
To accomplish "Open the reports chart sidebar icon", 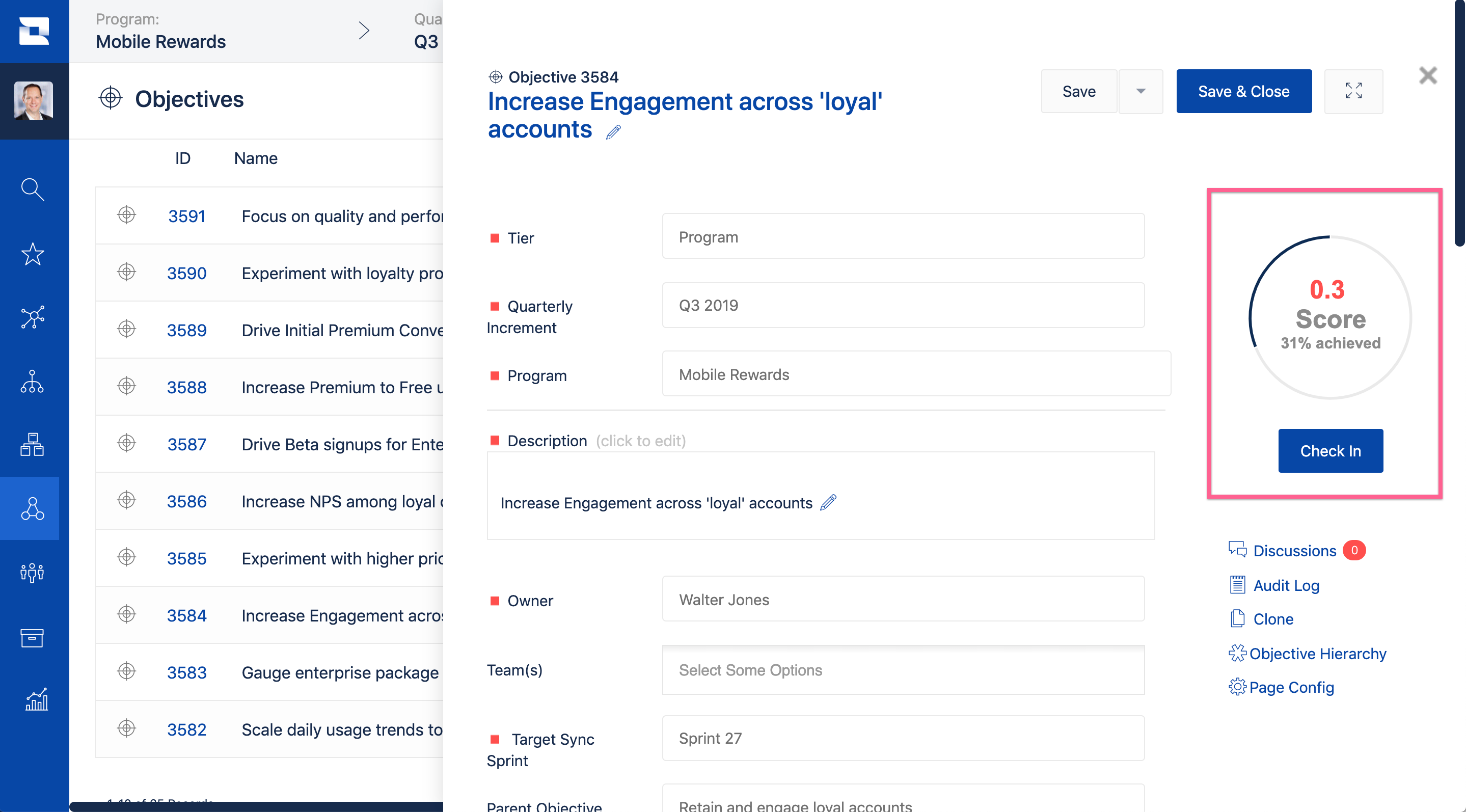I will click(37, 700).
